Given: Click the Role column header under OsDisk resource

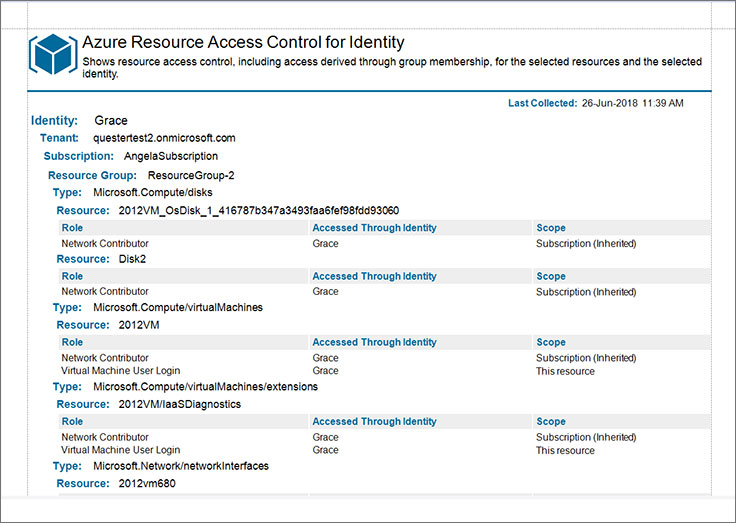Looking at the screenshot, I should [72, 228].
